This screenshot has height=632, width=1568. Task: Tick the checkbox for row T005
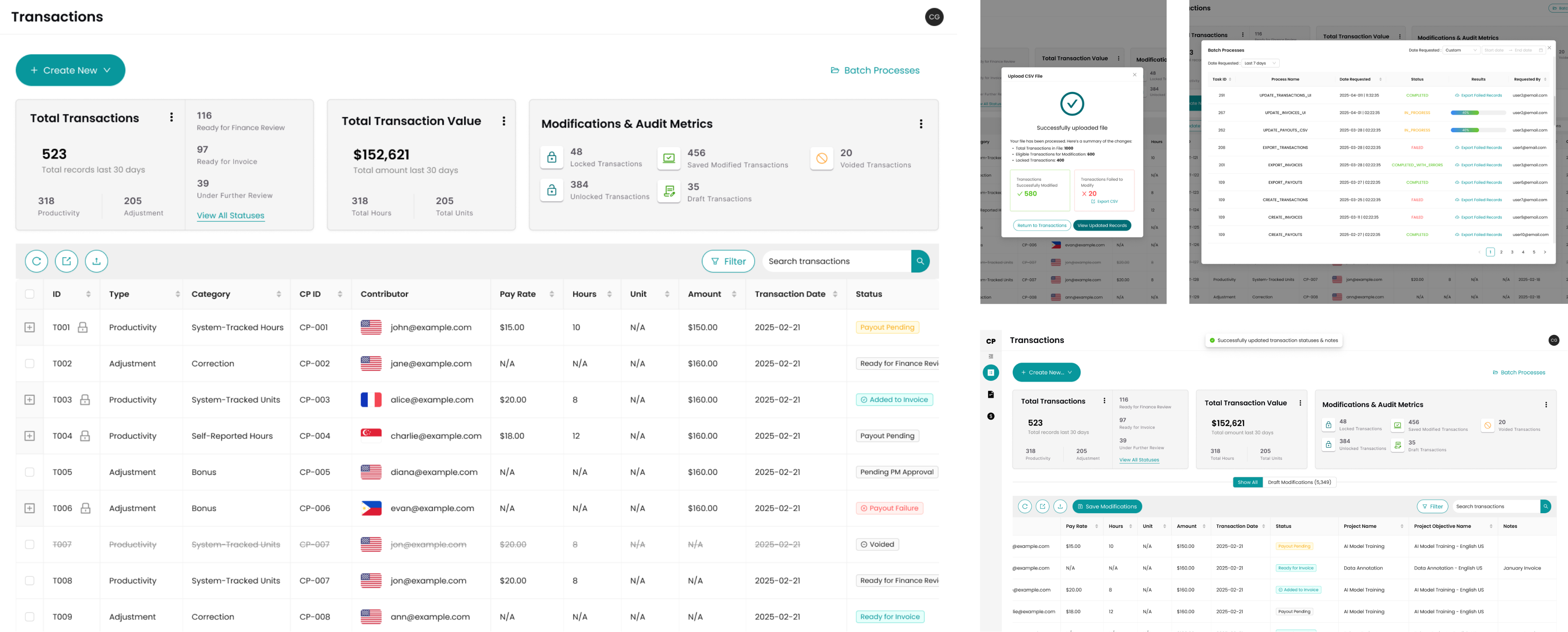(x=29, y=472)
